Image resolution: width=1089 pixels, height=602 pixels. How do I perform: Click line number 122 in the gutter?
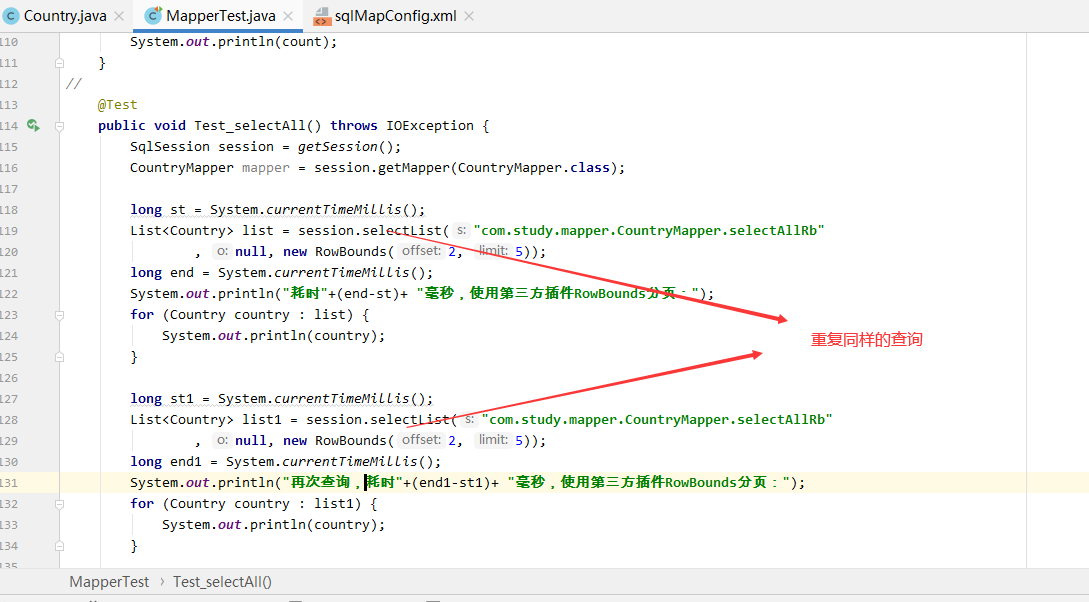point(9,294)
